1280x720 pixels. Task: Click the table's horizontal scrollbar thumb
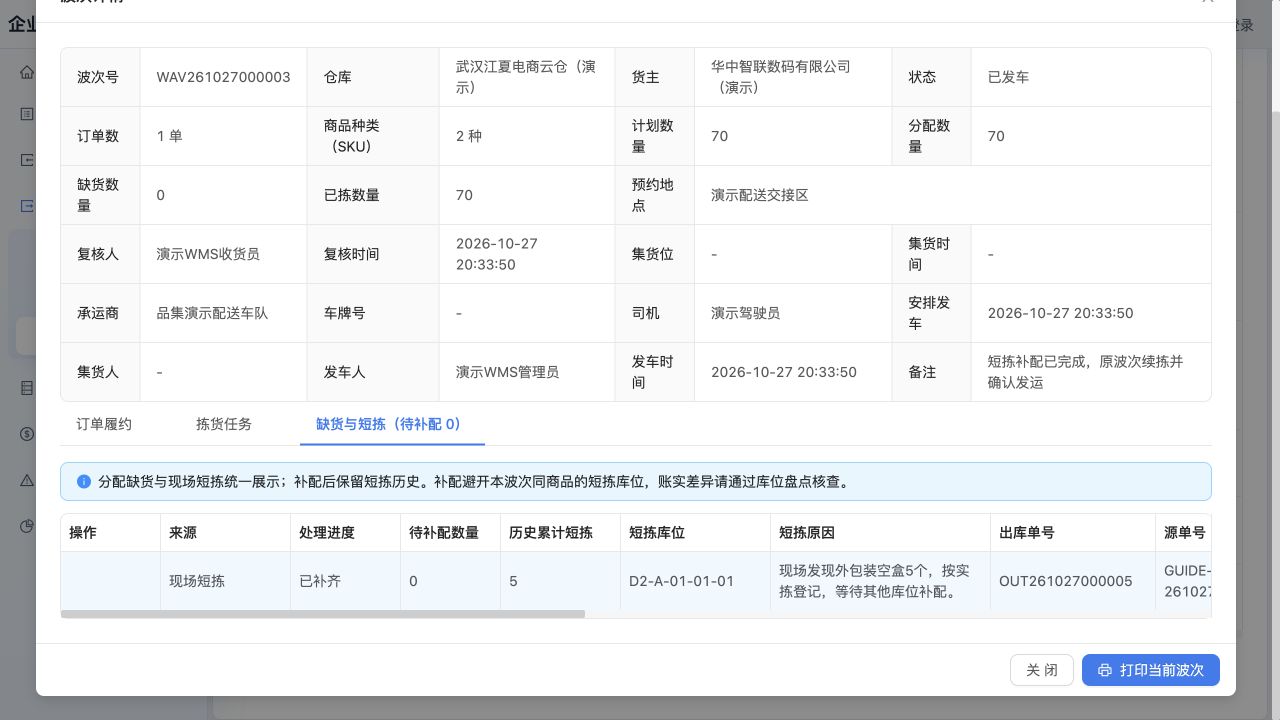(323, 614)
